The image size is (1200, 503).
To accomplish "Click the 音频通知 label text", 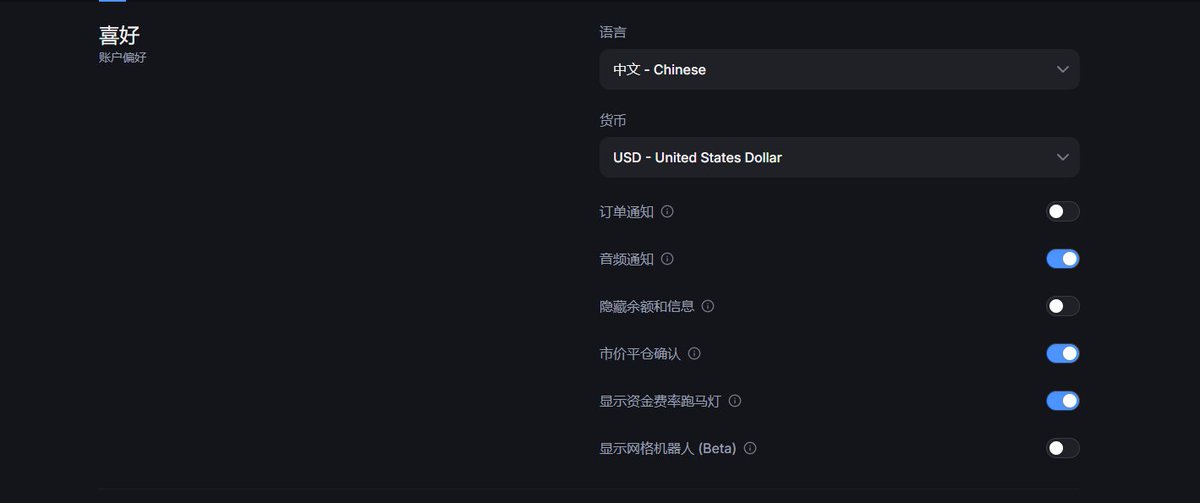I will 627,259.
